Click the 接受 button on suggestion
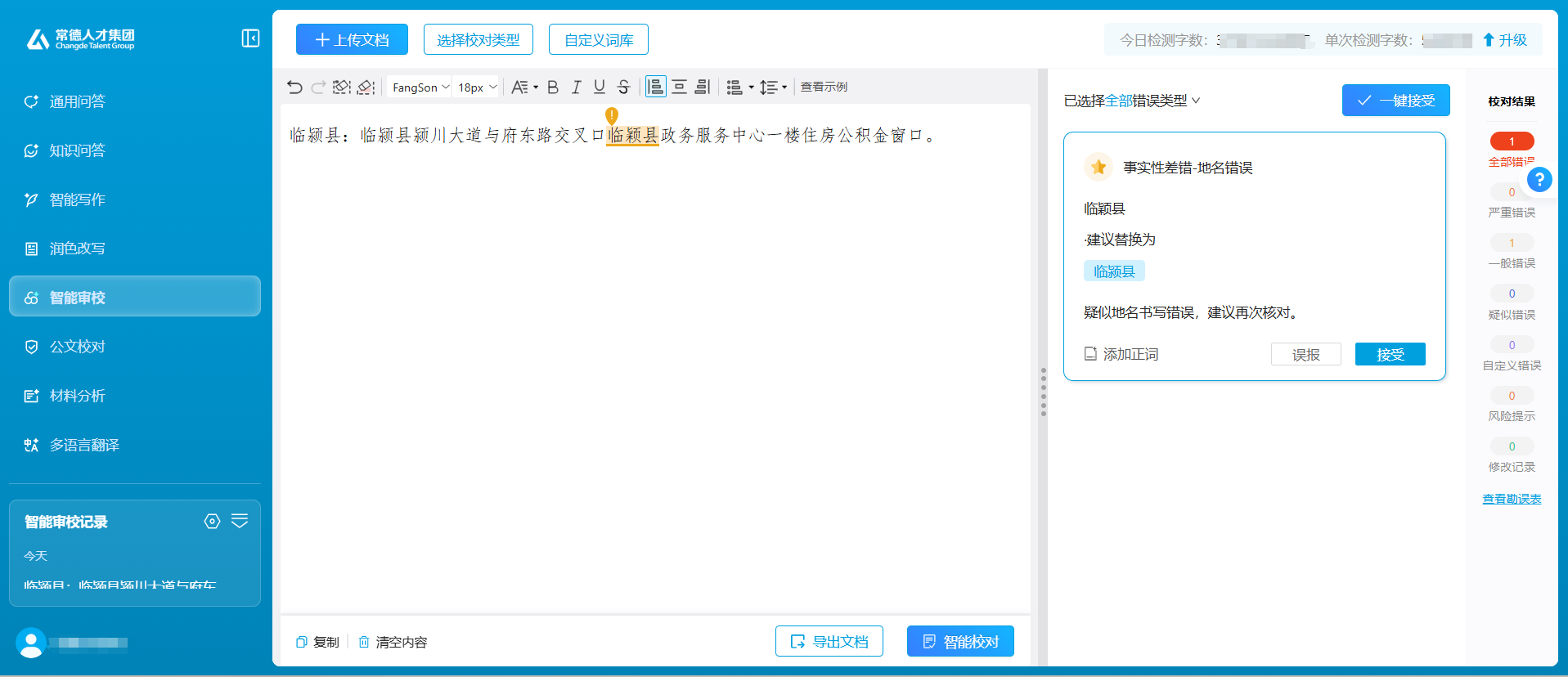1568x677 pixels. 1390,354
